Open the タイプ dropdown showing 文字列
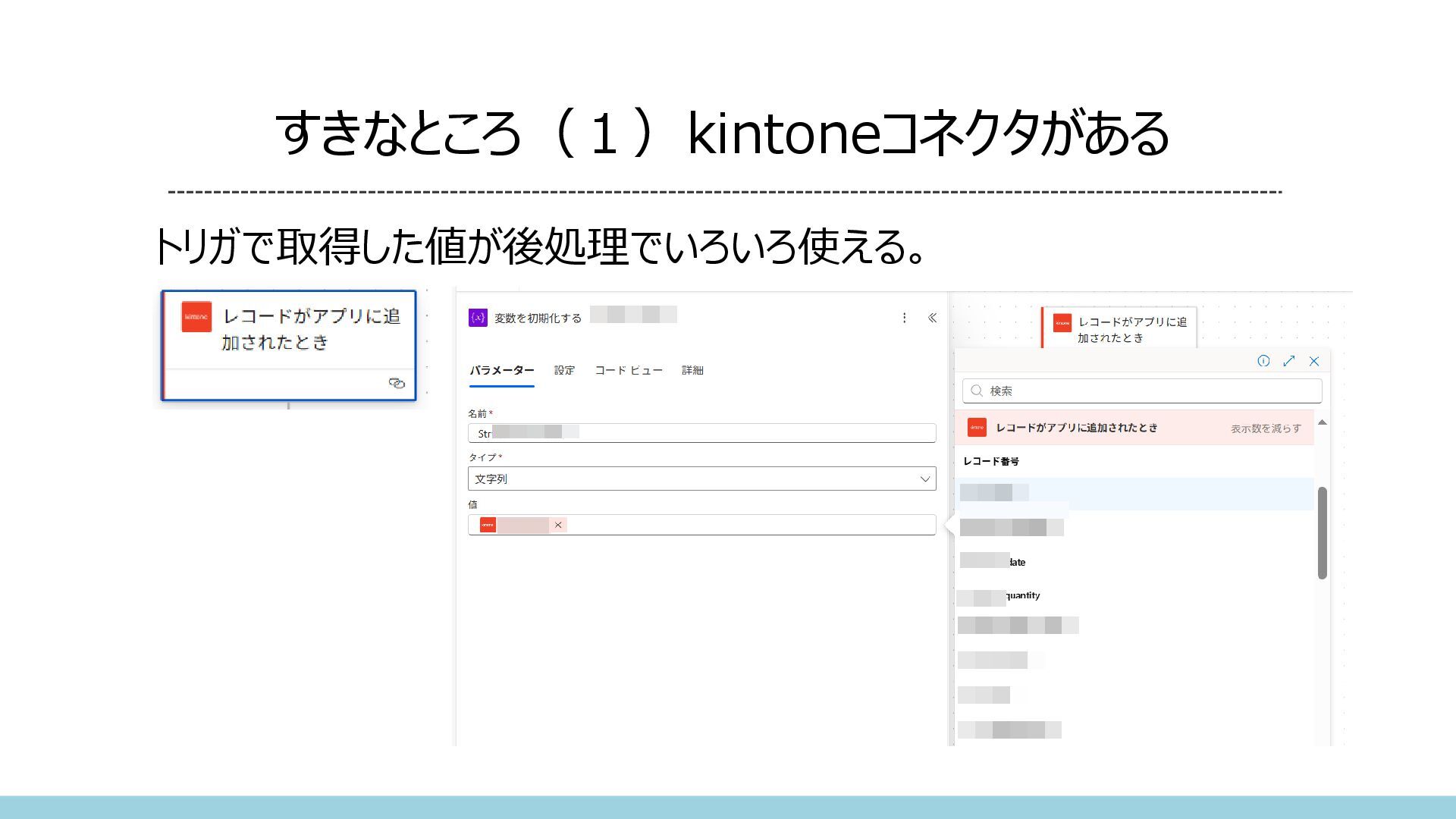Viewport: 1456px width, 819px height. [x=702, y=479]
